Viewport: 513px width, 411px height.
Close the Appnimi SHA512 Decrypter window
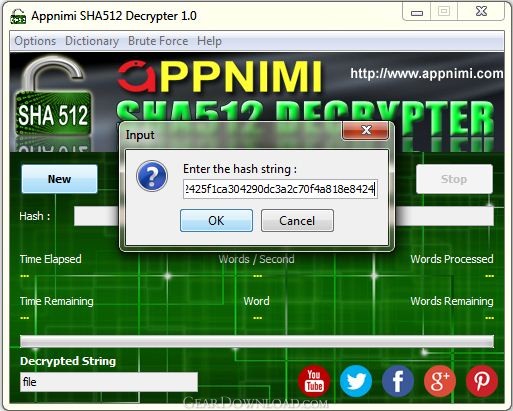[x=481, y=12]
